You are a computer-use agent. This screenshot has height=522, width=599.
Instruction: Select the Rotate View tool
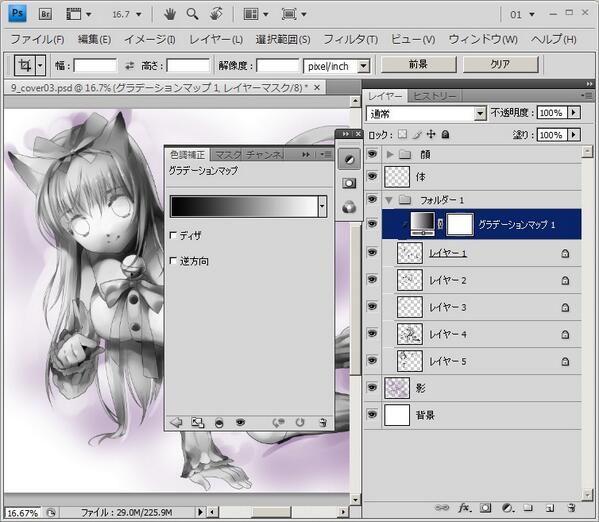pyautogui.click(x=216, y=14)
